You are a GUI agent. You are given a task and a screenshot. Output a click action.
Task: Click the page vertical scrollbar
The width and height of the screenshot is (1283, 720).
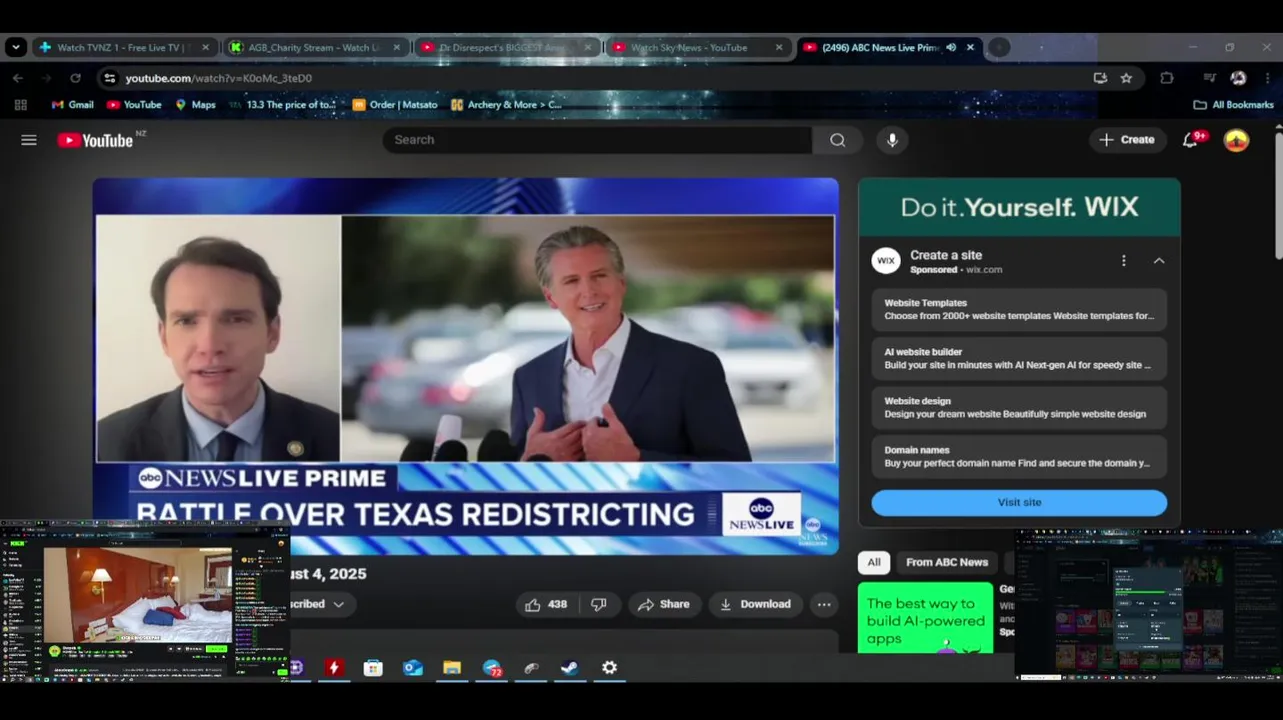coord(1277,194)
